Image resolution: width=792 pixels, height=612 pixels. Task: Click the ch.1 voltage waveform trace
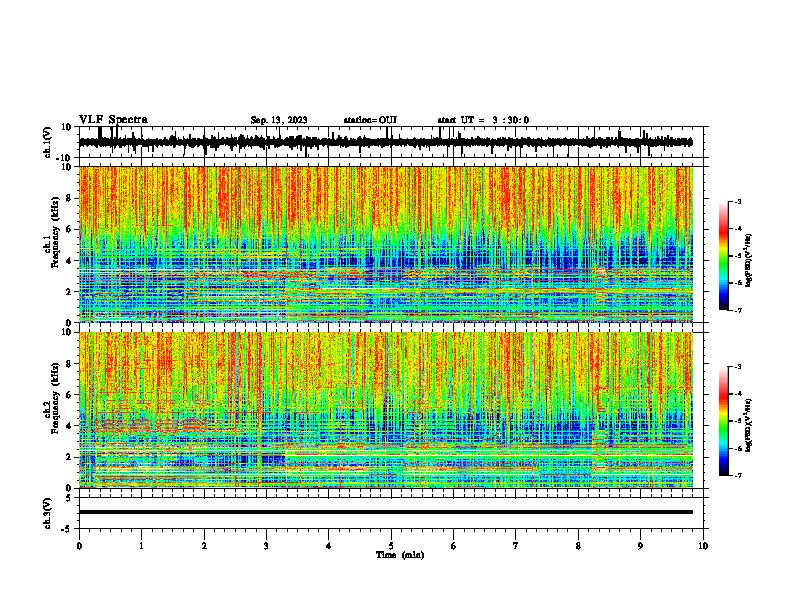coord(385,142)
